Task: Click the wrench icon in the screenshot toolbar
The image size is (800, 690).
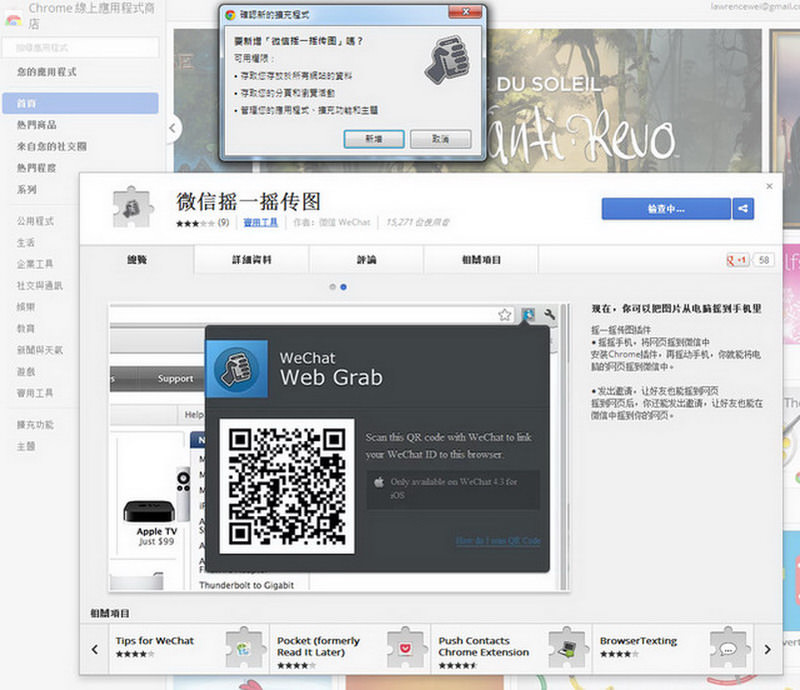Action: (549, 315)
